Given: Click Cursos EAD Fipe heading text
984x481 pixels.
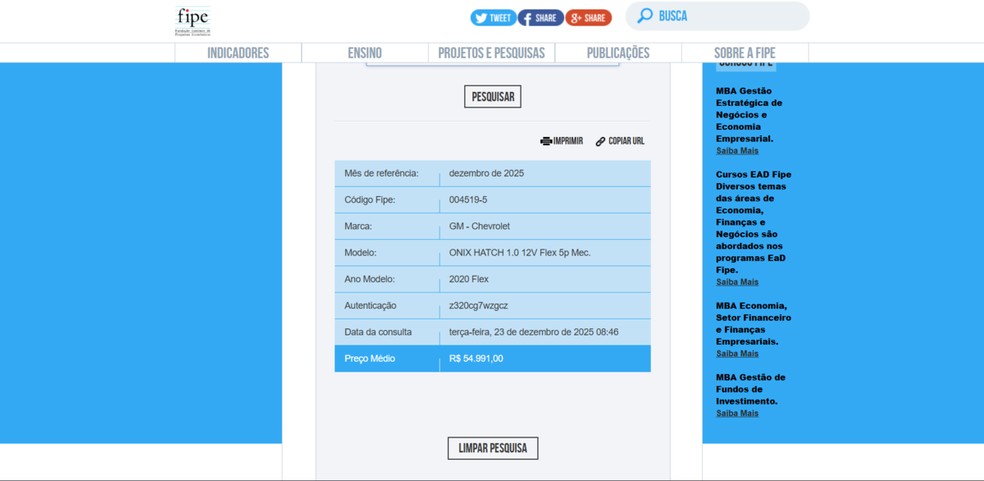Looking at the screenshot, I should pos(754,175).
